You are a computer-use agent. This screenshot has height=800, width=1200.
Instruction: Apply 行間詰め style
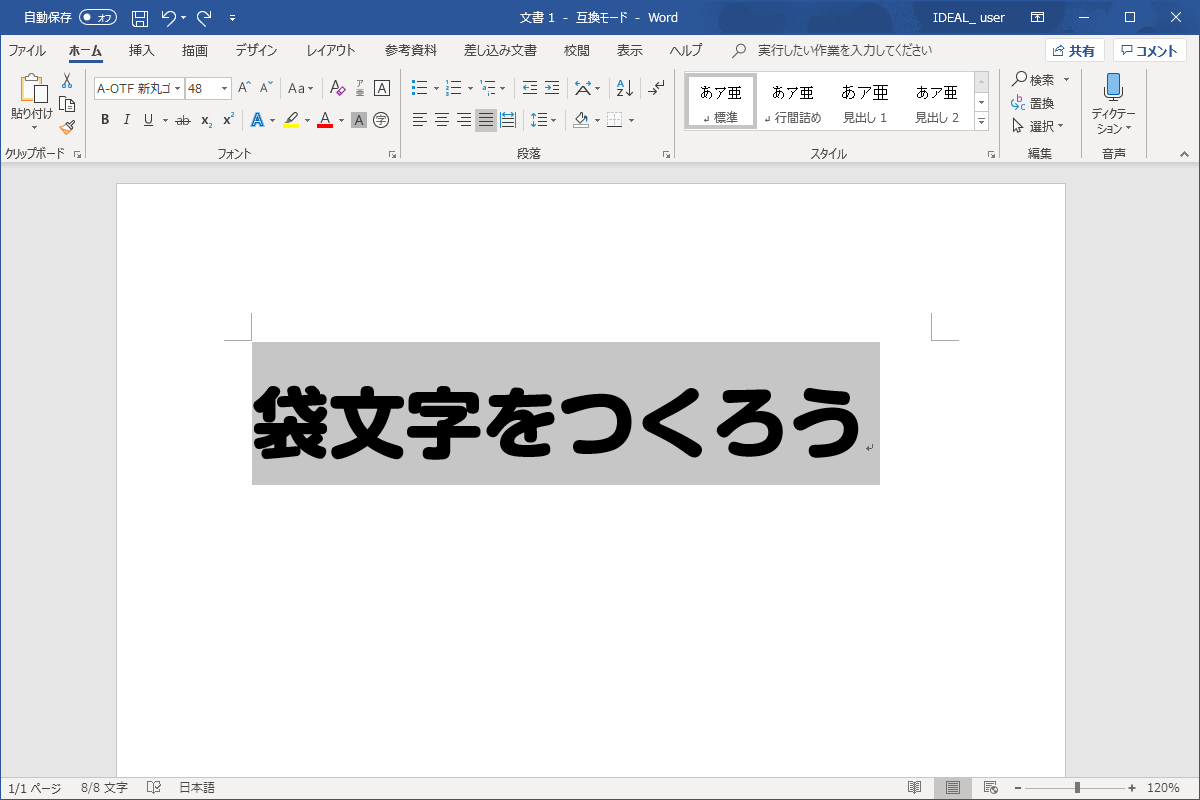tap(792, 101)
